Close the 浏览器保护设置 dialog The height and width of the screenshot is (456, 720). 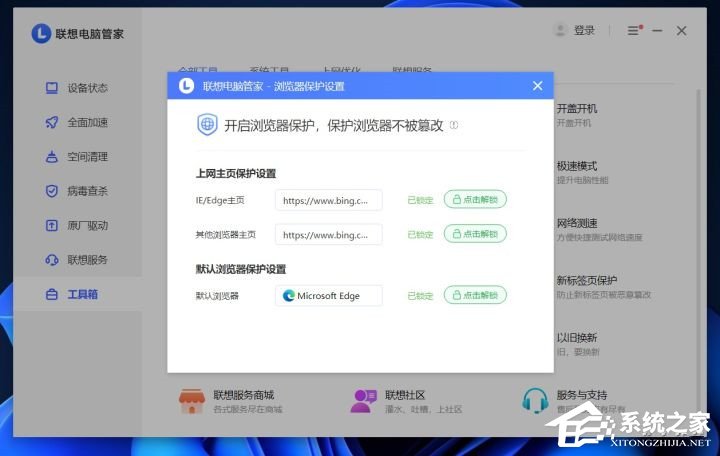click(x=537, y=86)
